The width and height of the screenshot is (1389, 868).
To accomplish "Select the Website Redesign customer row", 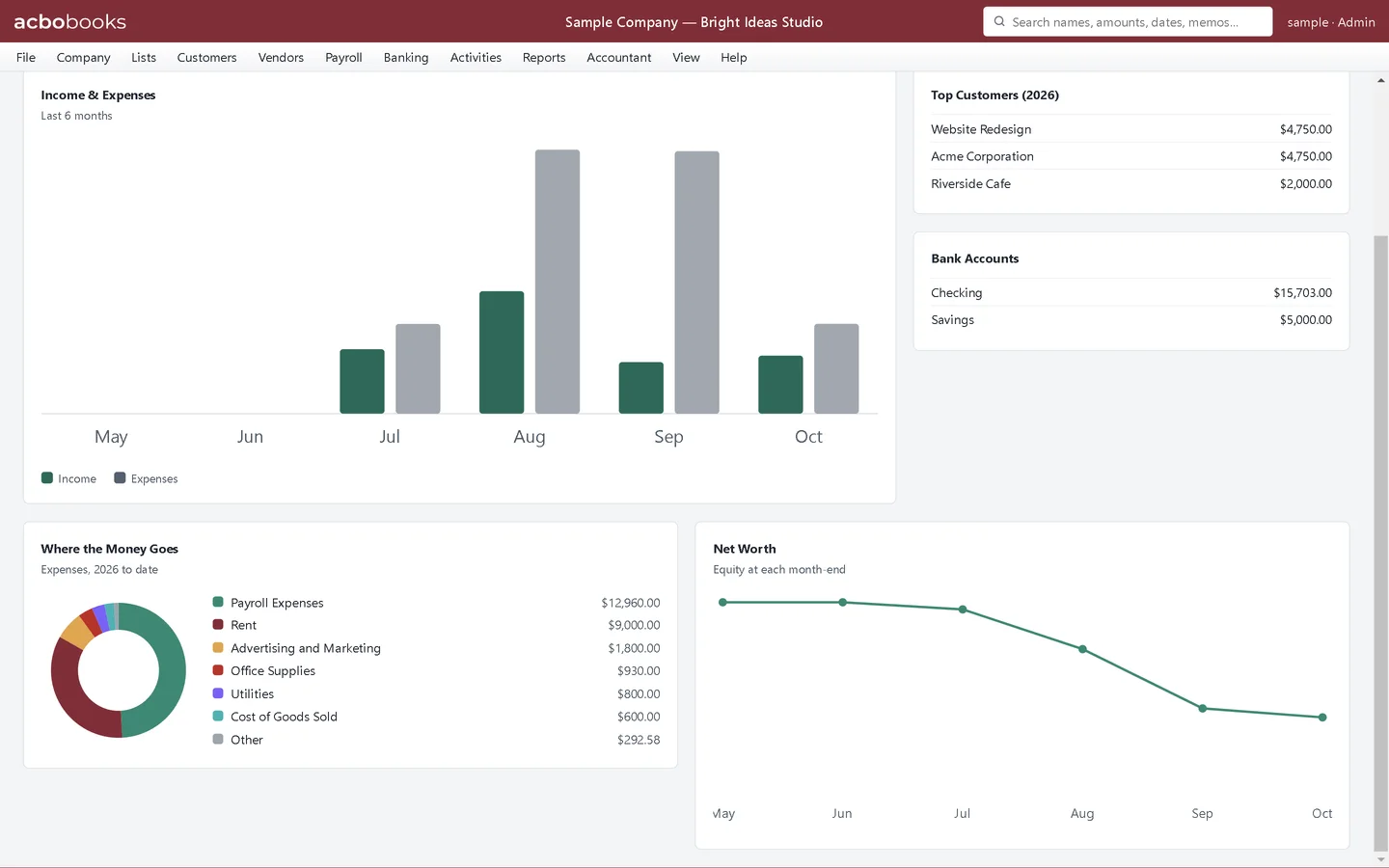I will 1131,129.
